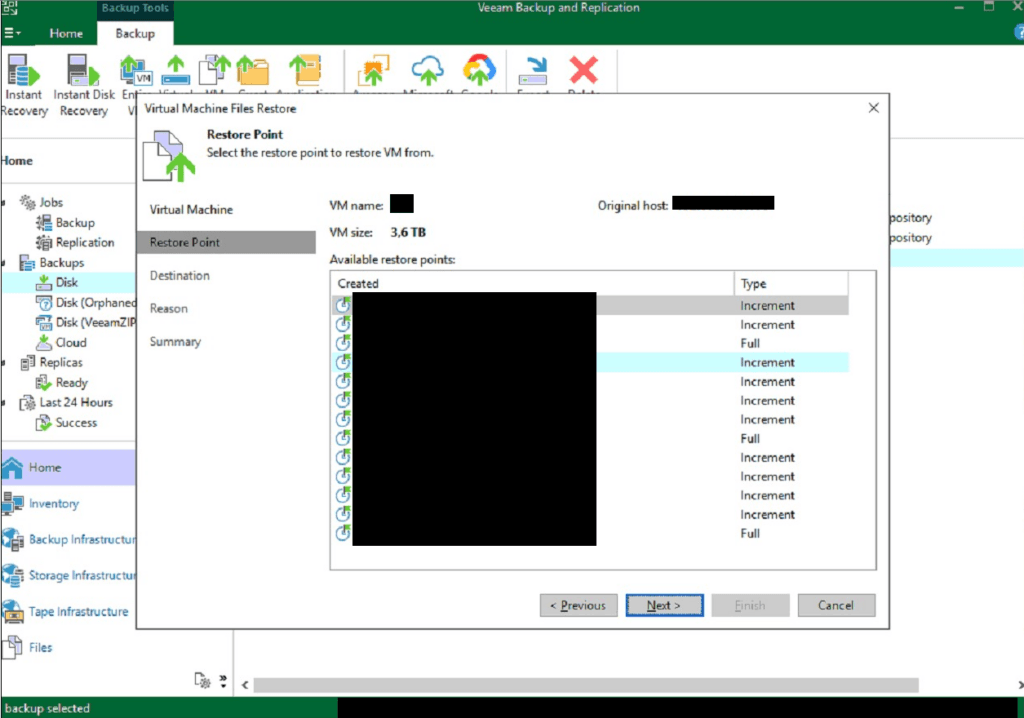Switch to the Home ribbon tab
The width and height of the screenshot is (1024, 718).
click(x=66, y=33)
